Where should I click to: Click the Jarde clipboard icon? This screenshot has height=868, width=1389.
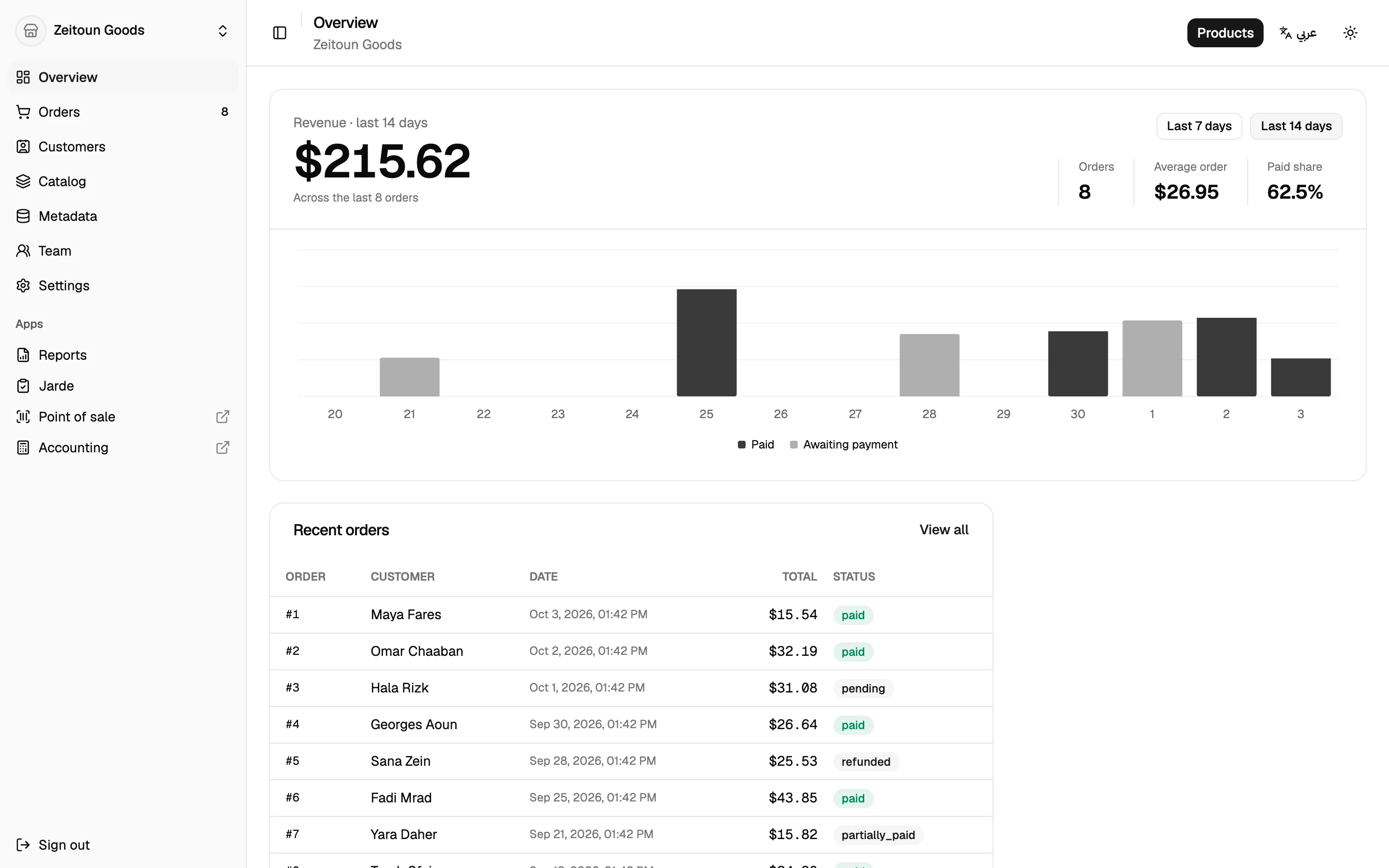point(23,386)
